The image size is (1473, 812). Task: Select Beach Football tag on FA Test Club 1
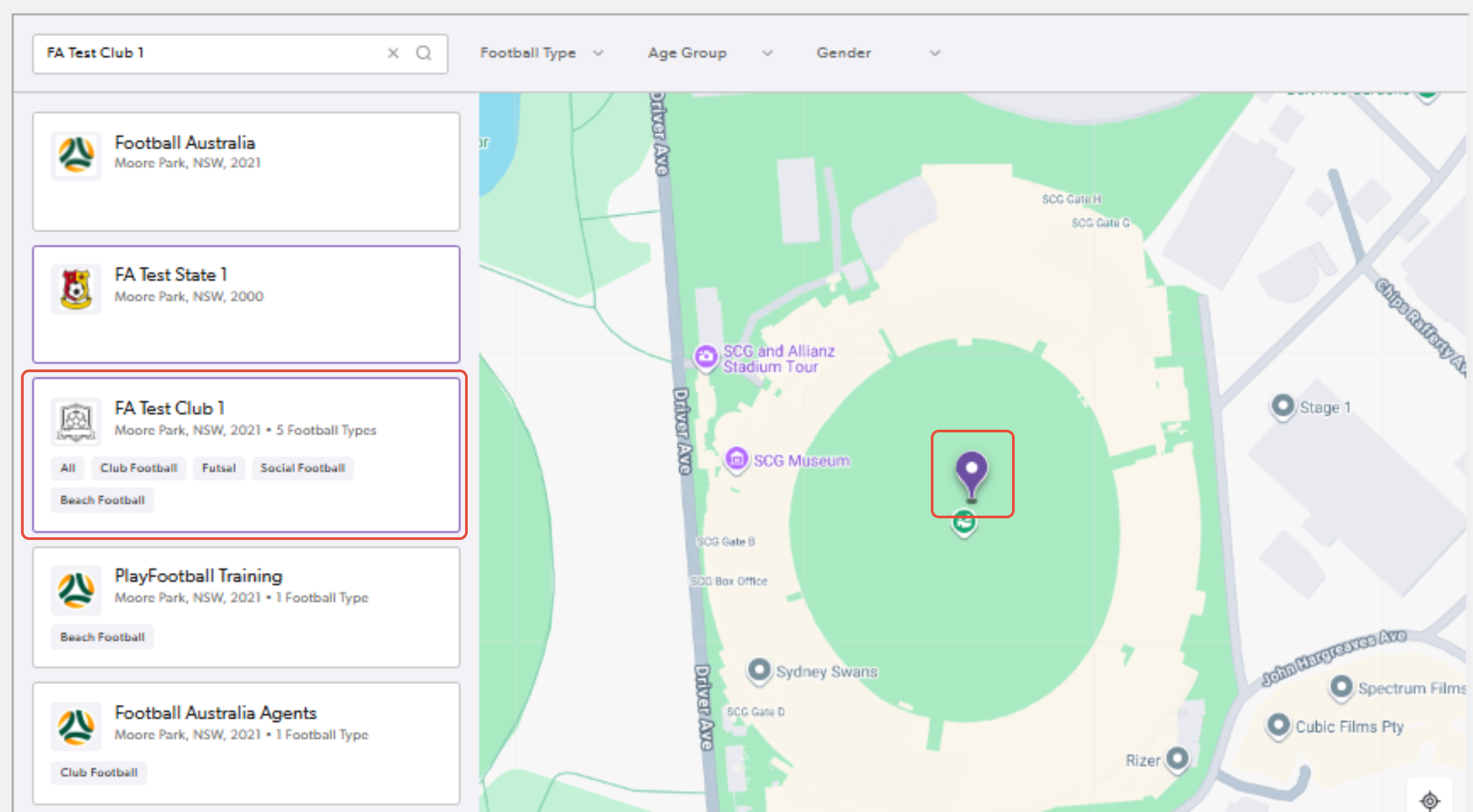(102, 500)
